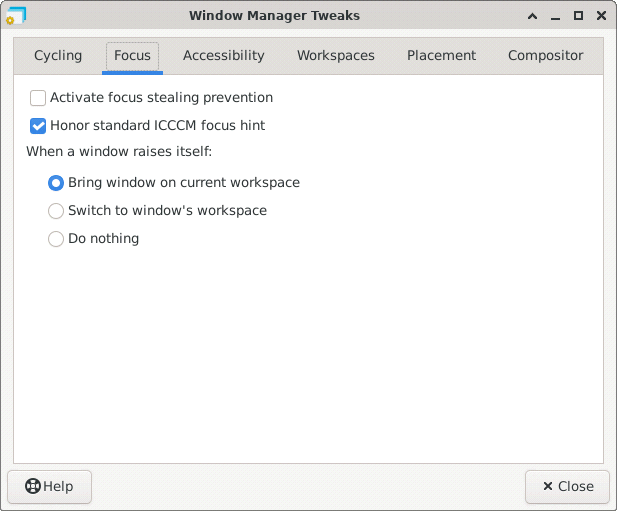
Task: Choose the Do nothing radio button
Action: point(56,239)
